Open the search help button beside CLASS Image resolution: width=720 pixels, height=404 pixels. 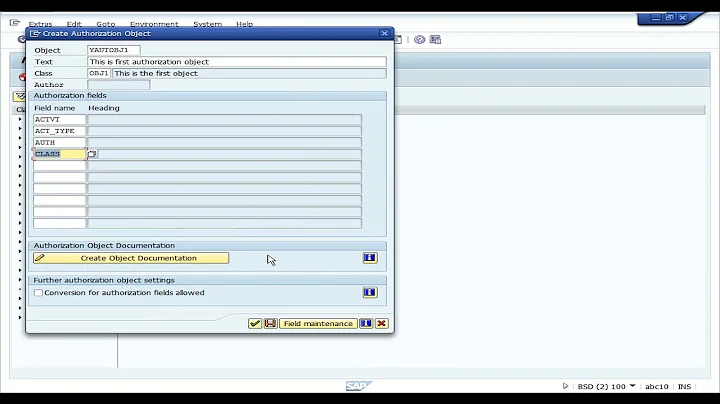pos(92,154)
